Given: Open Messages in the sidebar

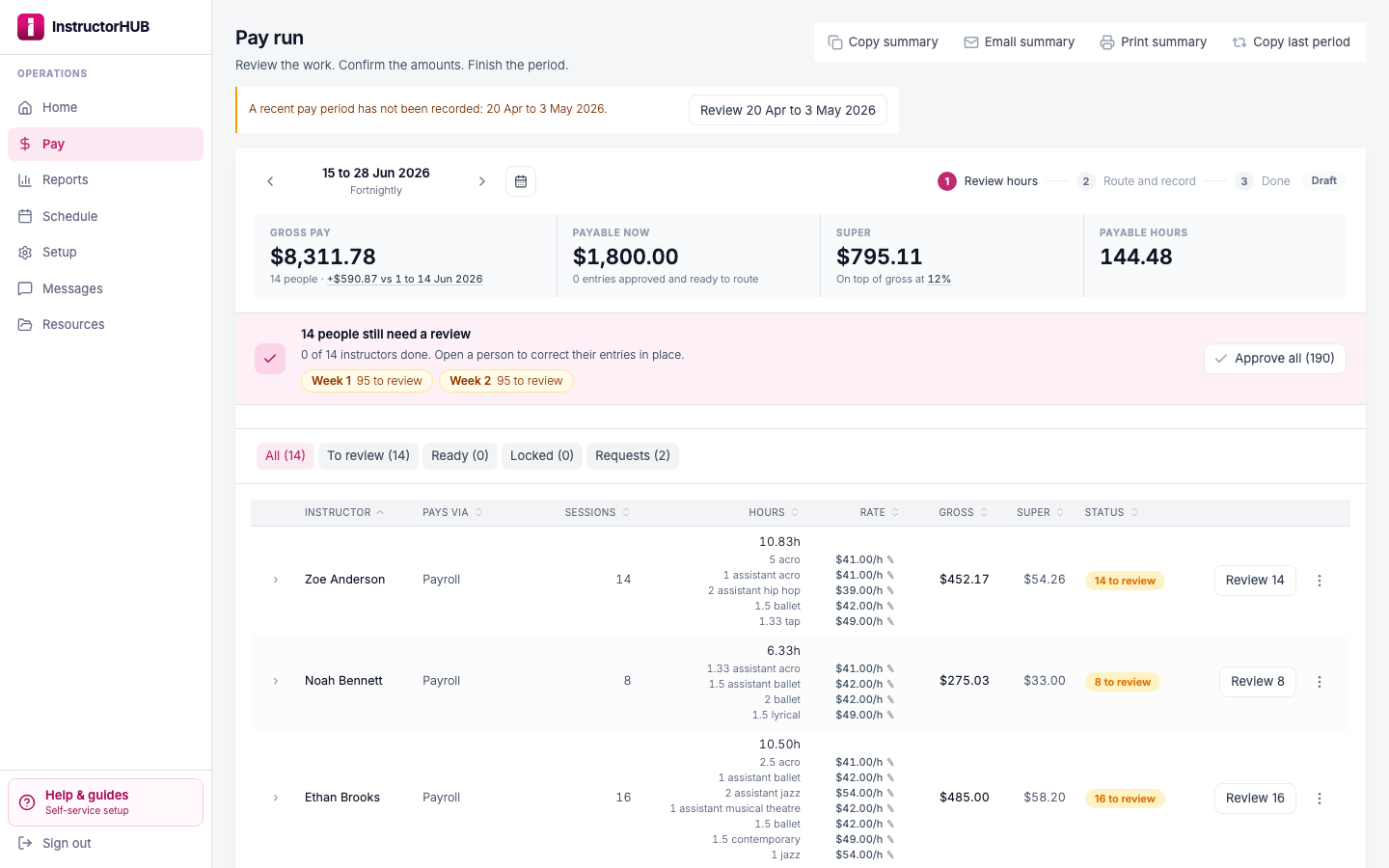Looking at the screenshot, I should tap(105, 288).
